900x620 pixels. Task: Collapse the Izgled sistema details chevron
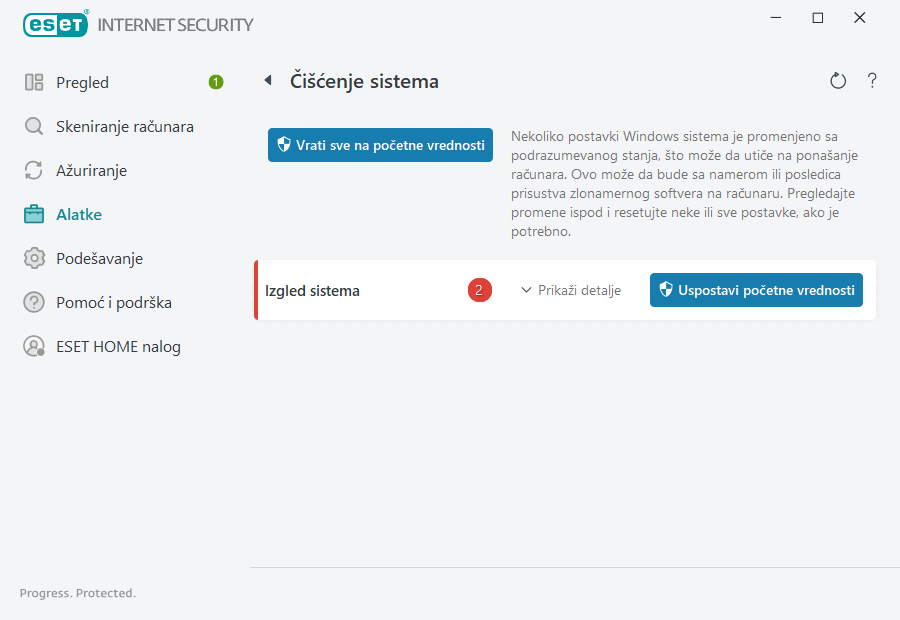click(525, 290)
